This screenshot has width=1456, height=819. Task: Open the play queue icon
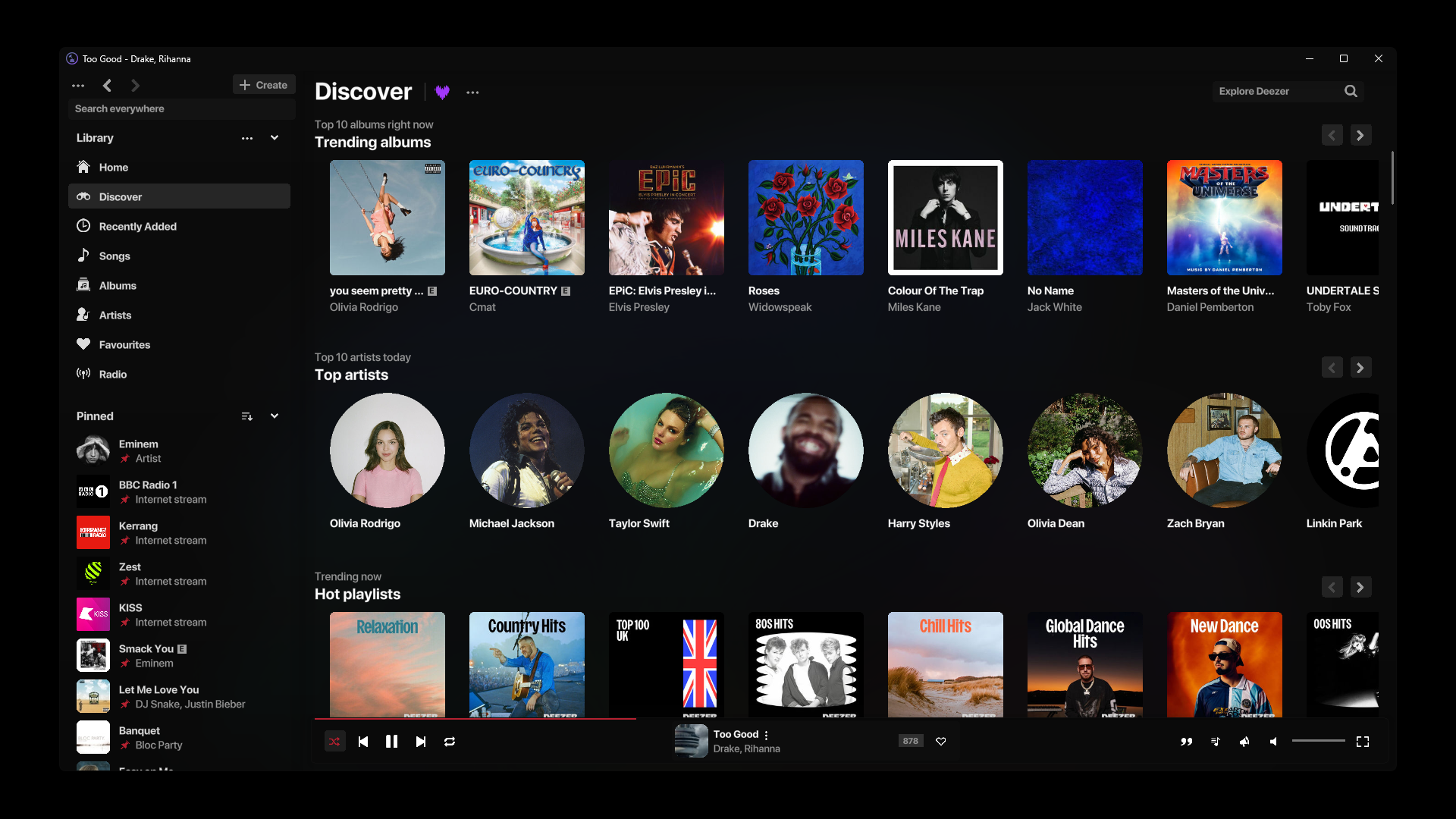(x=1216, y=742)
